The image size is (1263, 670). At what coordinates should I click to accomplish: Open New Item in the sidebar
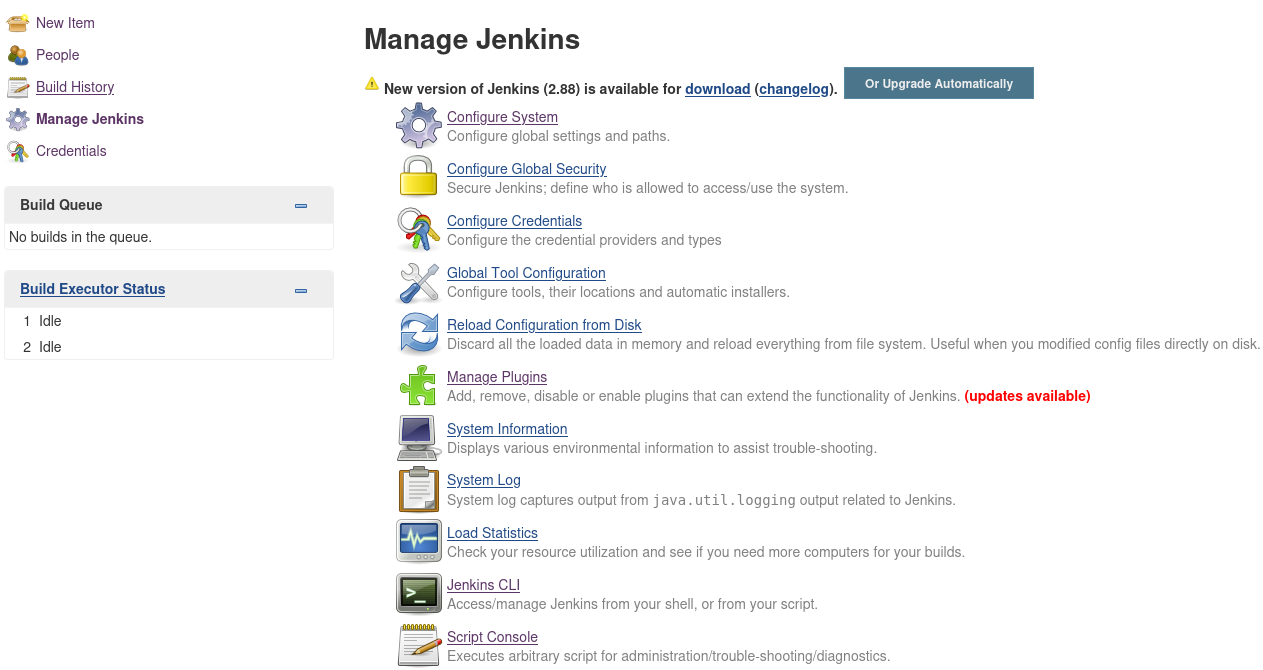coord(65,23)
